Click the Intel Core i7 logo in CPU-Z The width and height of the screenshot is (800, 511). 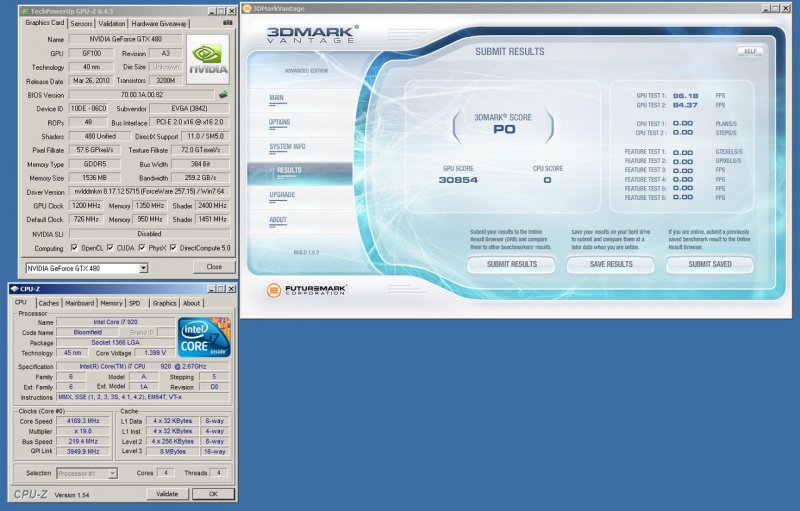pyautogui.click(x=204, y=337)
